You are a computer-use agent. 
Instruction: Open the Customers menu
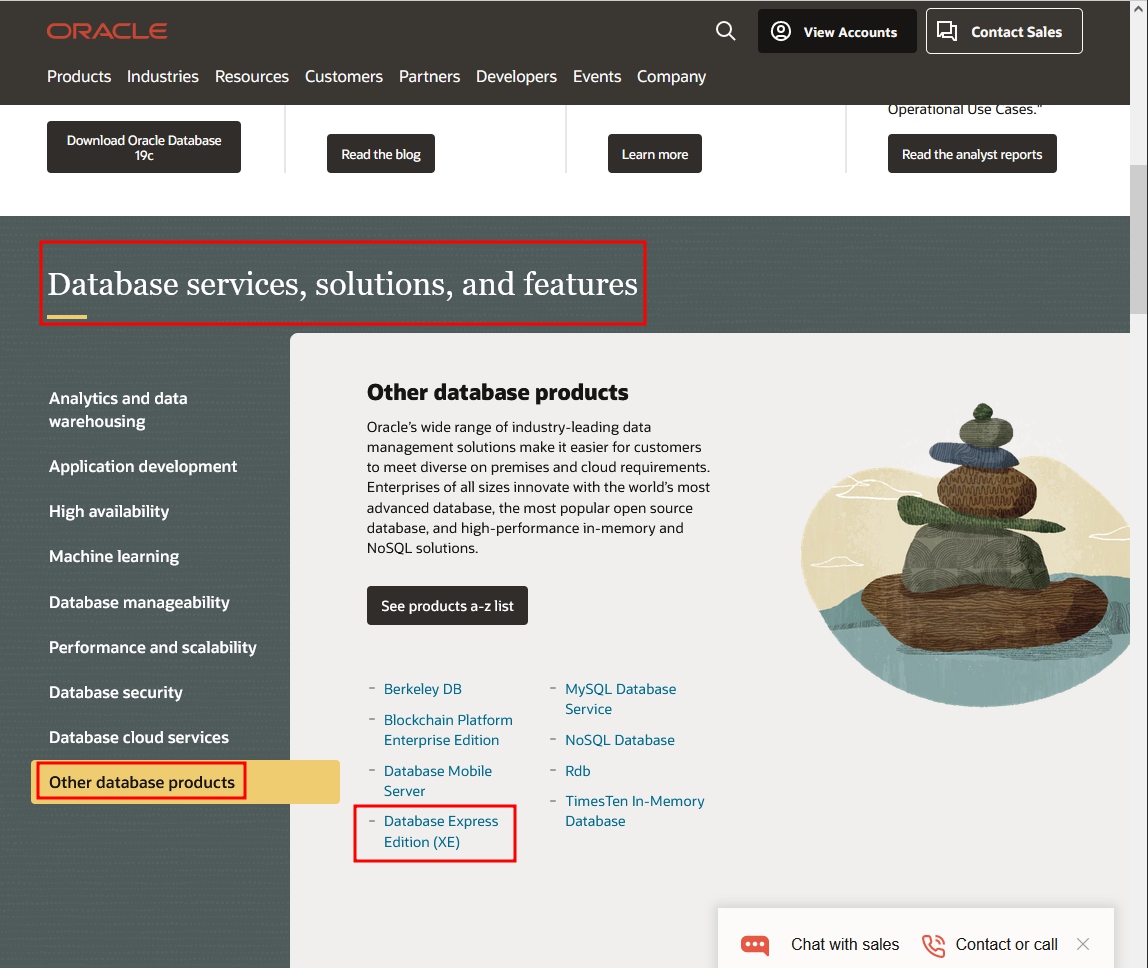[343, 76]
